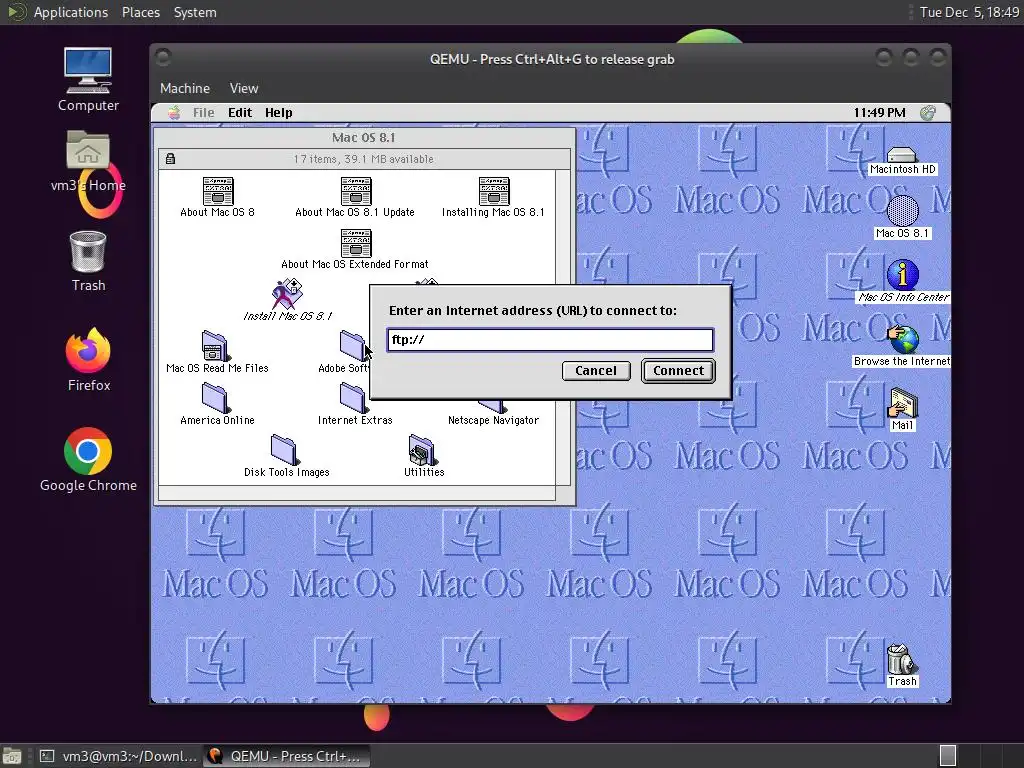Open the Adobe Software folder icon
The image size is (1024, 768).
point(353,346)
